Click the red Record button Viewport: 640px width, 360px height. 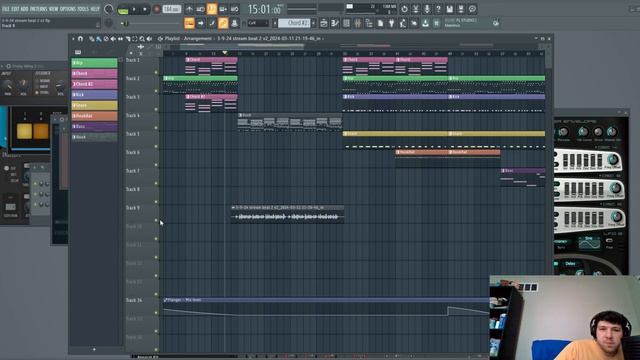pyautogui.click(x=156, y=9)
